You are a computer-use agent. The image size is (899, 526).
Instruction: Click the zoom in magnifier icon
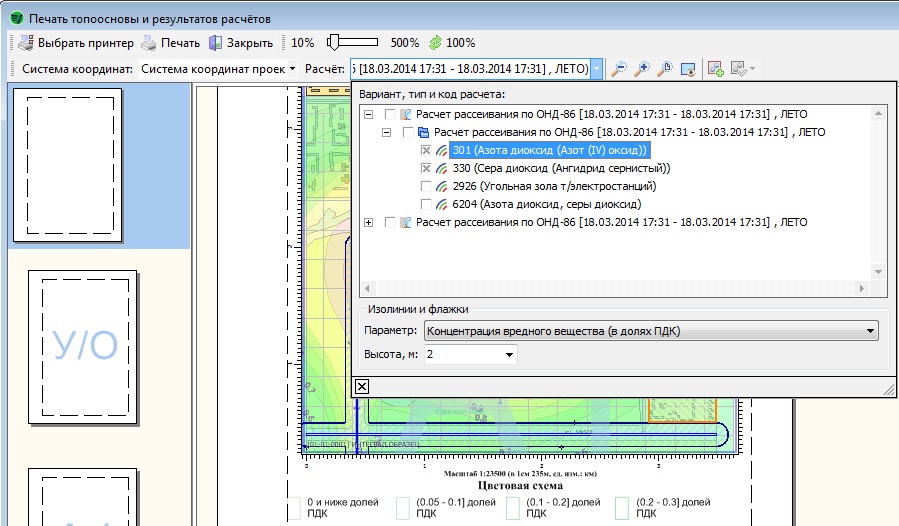tap(642, 69)
